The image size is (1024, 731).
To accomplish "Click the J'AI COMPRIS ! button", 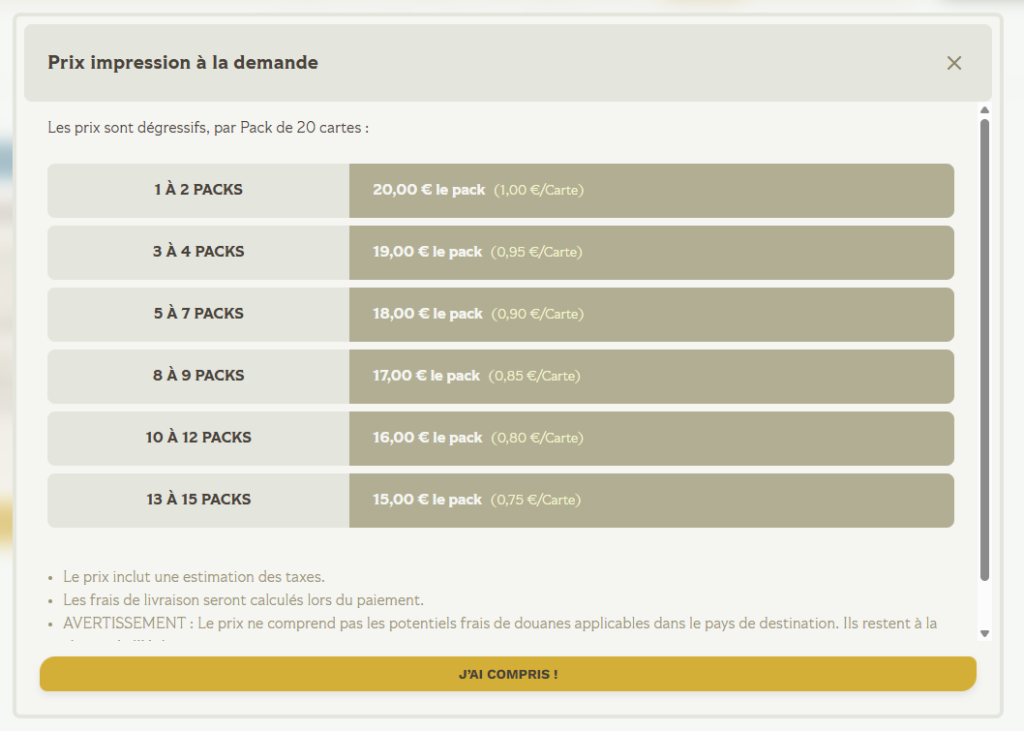I will pos(508,674).
